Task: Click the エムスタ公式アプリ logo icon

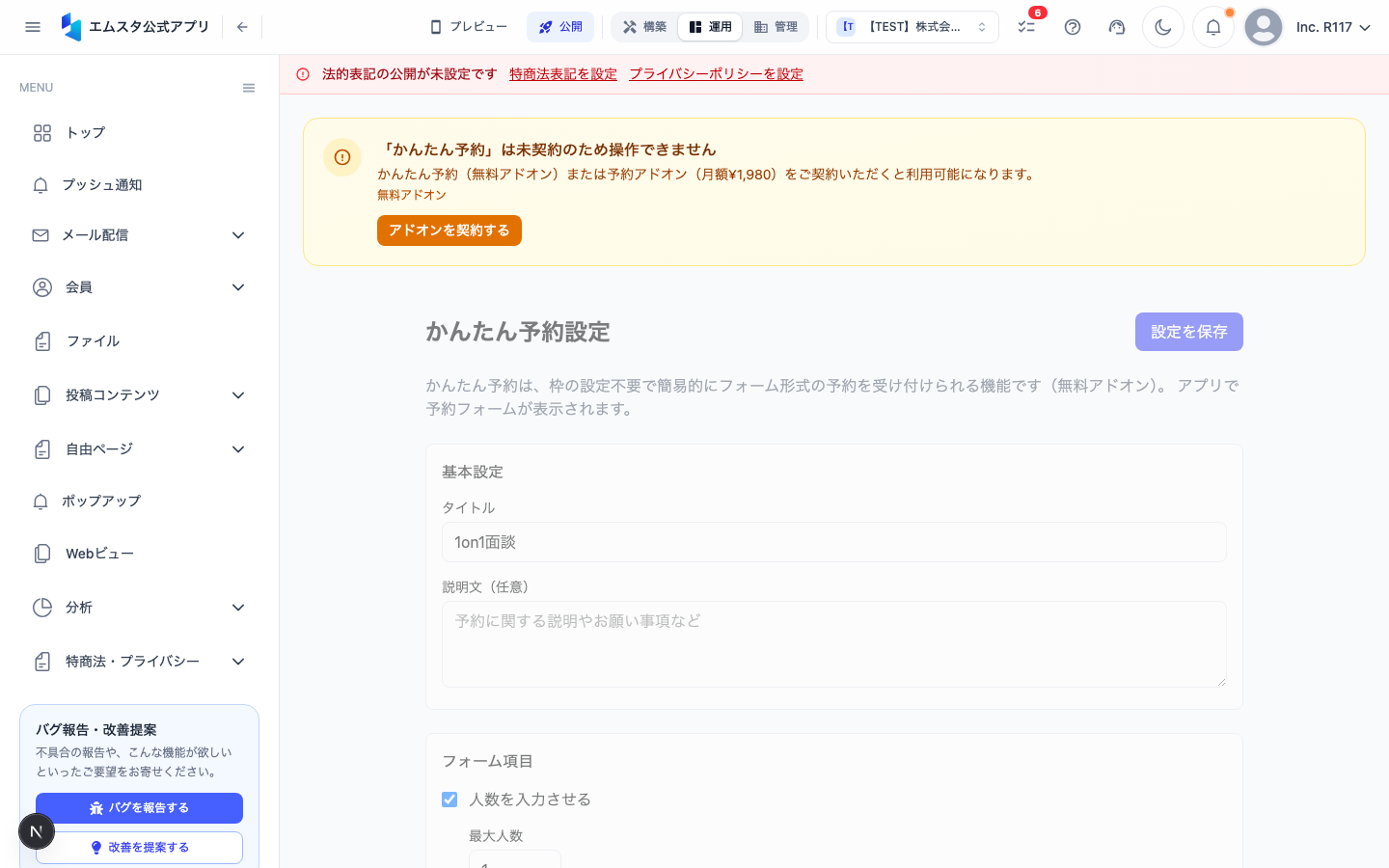Action: click(71, 27)
